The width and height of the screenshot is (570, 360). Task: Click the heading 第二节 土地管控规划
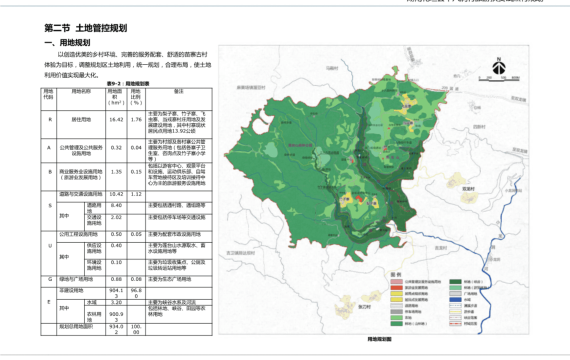point(86,28)
